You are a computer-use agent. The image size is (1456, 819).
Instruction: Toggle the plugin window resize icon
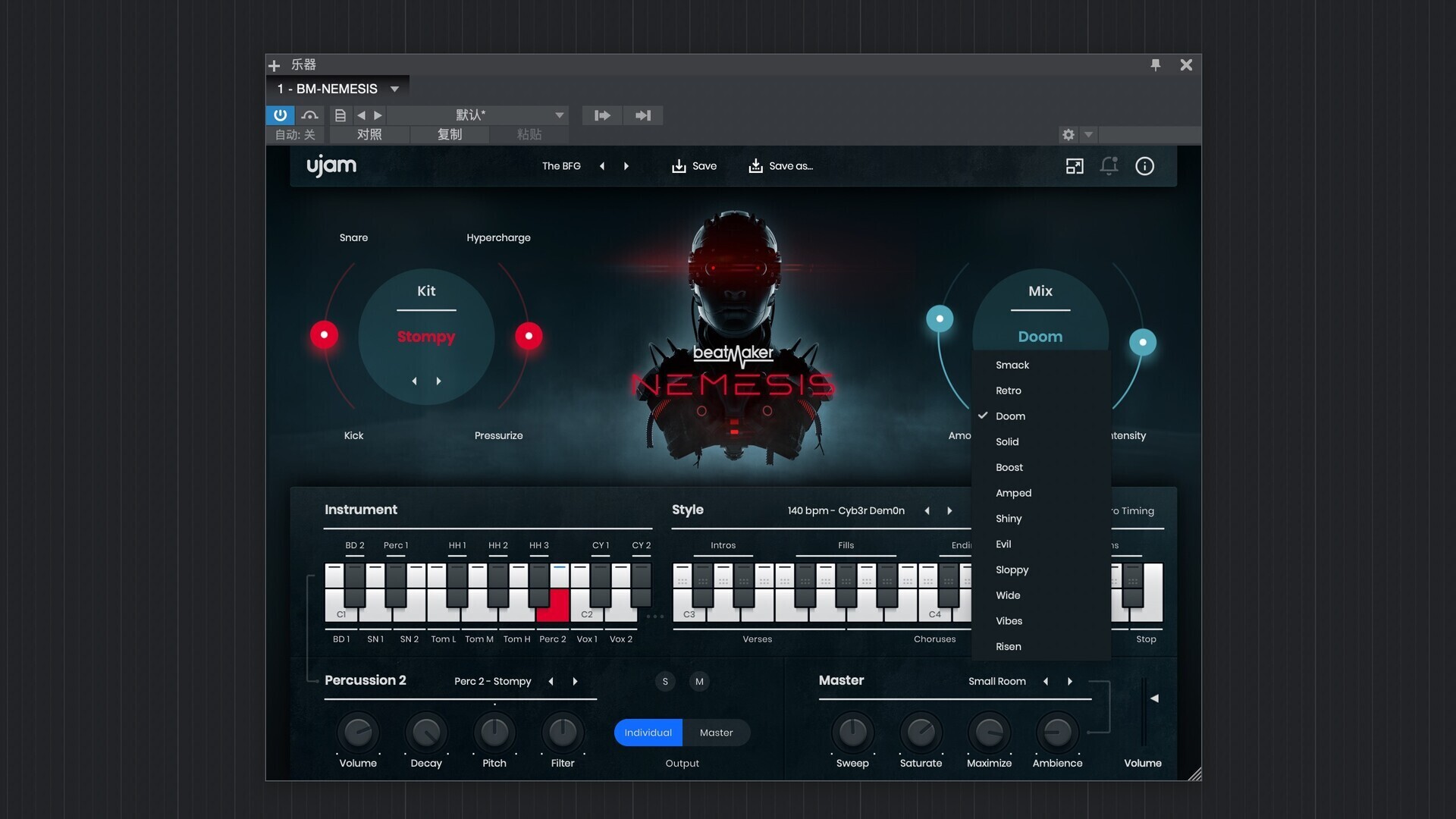point(1075,166)
